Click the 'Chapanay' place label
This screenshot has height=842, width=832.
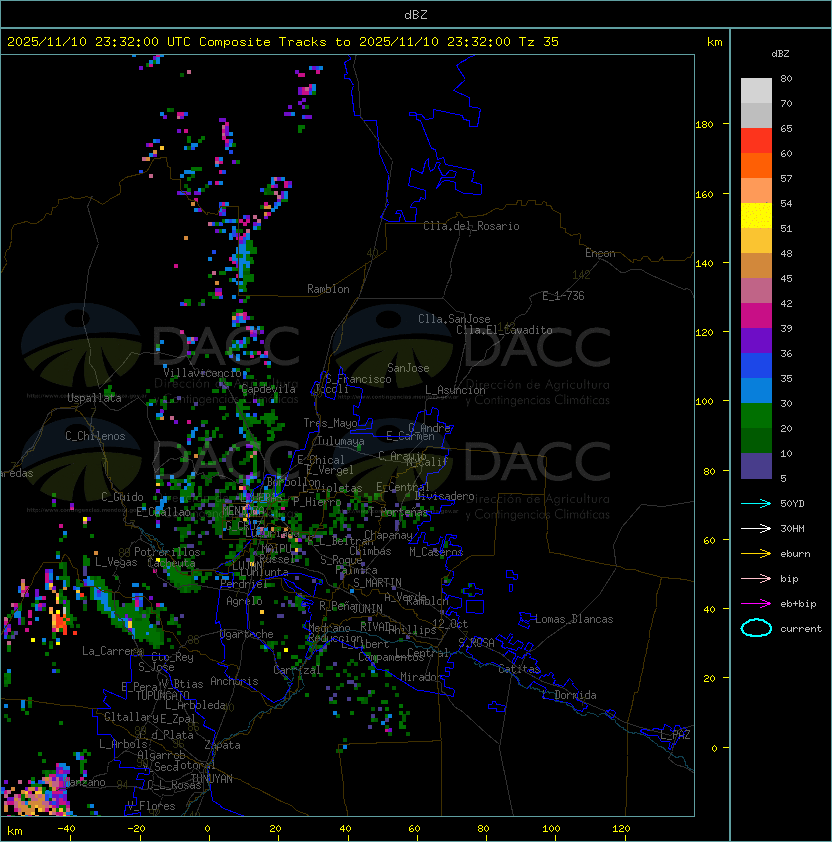click(388, 535)
